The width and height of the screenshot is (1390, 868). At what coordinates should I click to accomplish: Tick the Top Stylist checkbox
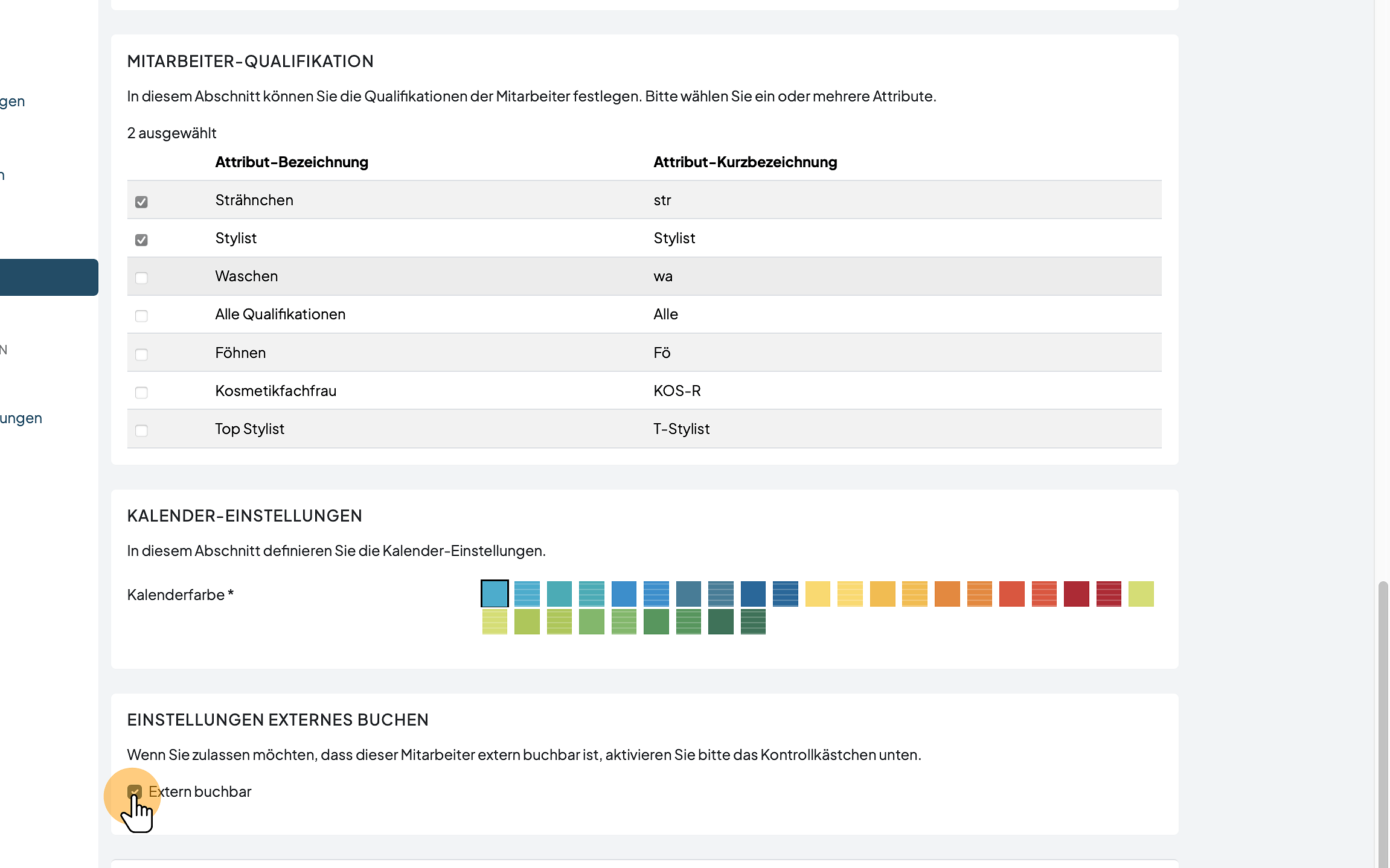point(141,430)
